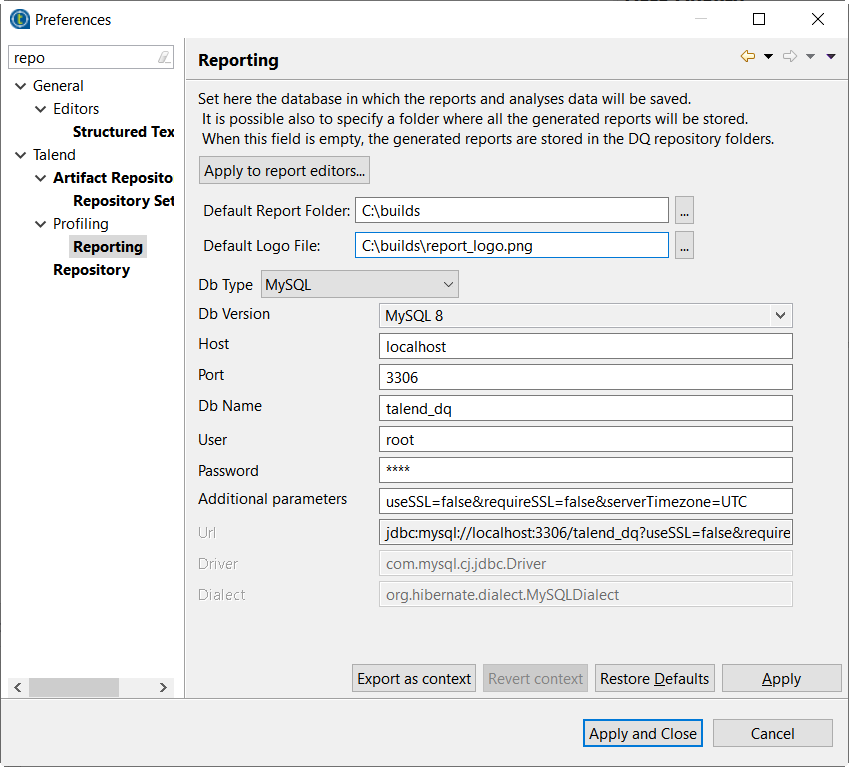Open the Db Version combo box
The width and height of the screenshot is (849, 767).
click(588, 316)
